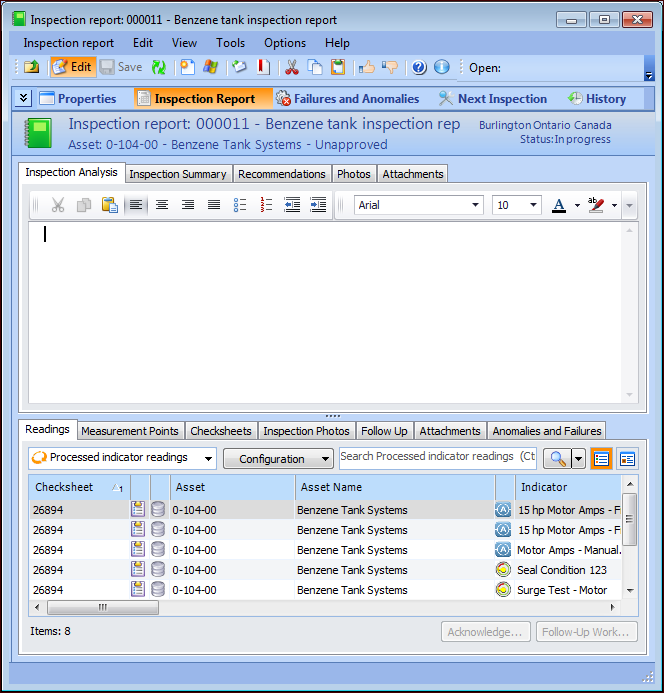Click the magnifier search button
The image size is (664, 693).
[557, 459]
